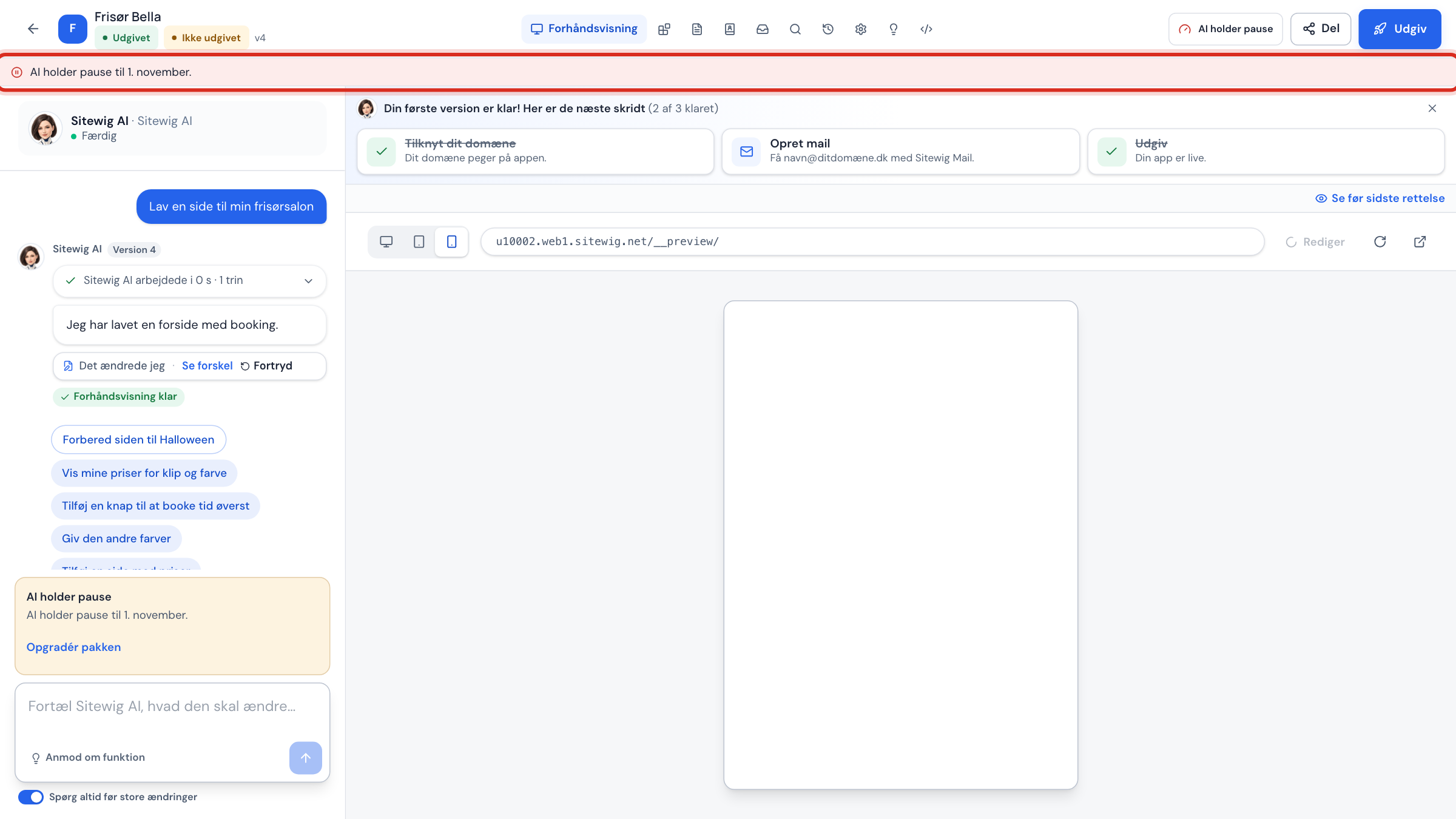Open version history clock icon
The image size is (1456, 819).
coord(828,29)
